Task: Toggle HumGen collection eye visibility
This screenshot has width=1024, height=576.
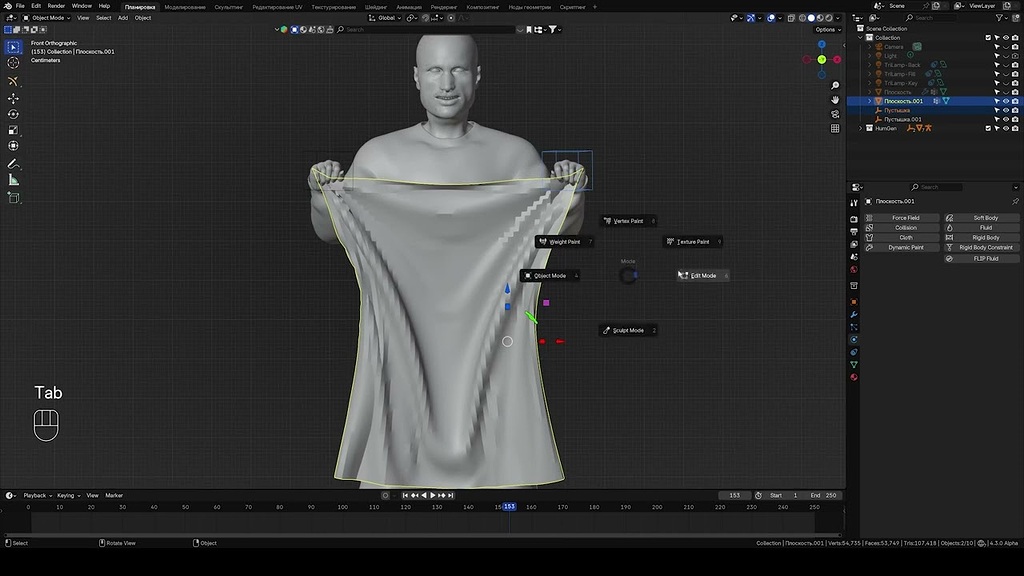Action: [1006, 129]
